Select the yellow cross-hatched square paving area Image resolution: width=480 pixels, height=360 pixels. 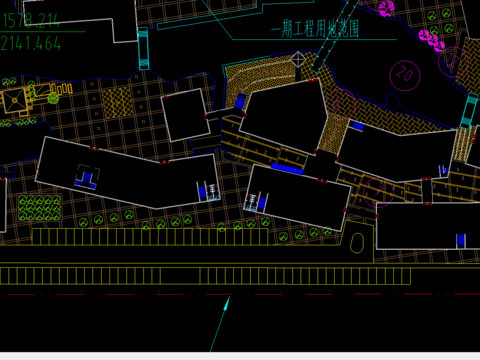click(x=117, y=103)
